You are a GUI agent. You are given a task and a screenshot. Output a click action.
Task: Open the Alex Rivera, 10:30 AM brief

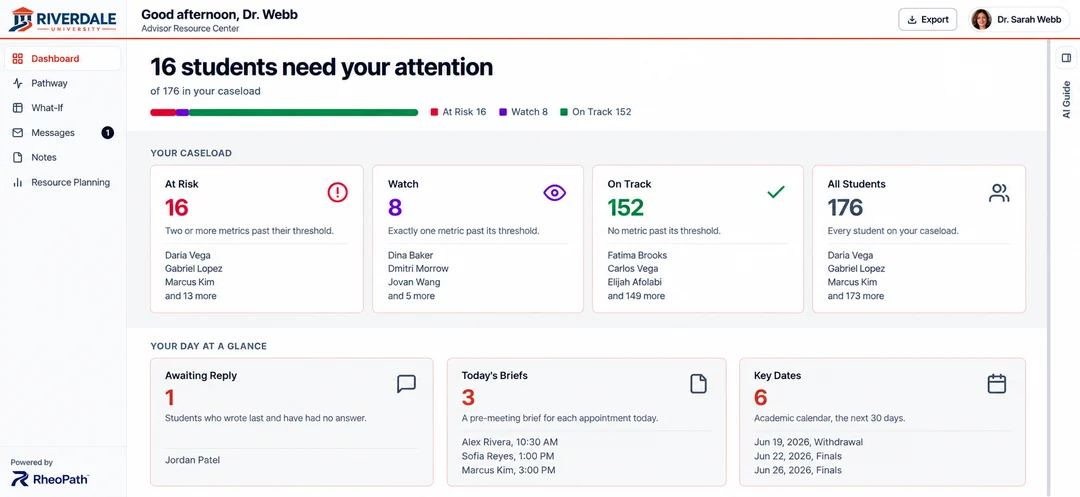click(510, 442)
